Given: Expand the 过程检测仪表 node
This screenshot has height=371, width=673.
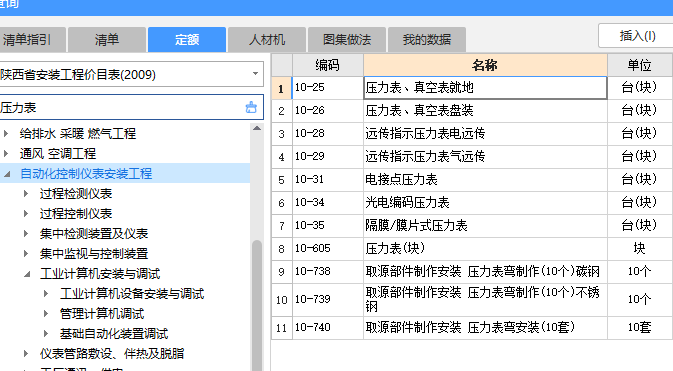Looking at the screenshot, I should [x=26, y=194].
